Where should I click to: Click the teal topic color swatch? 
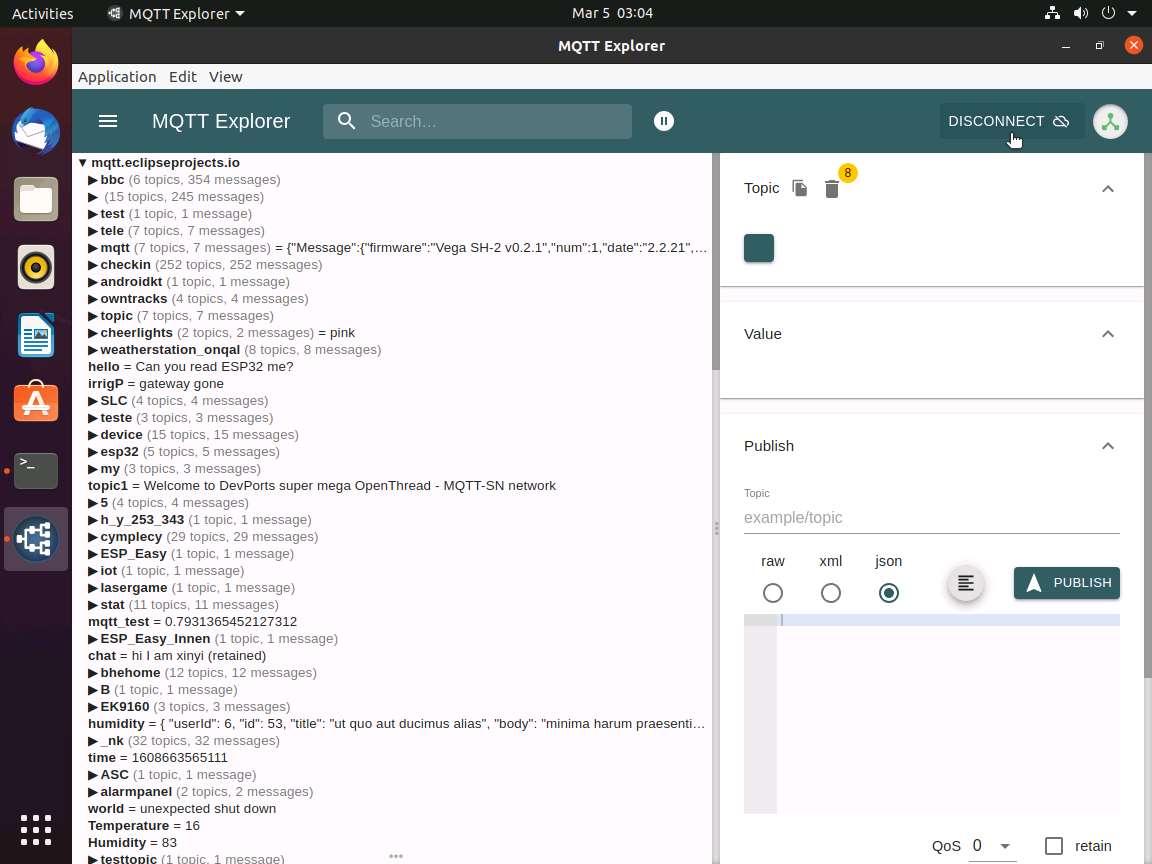759,248
